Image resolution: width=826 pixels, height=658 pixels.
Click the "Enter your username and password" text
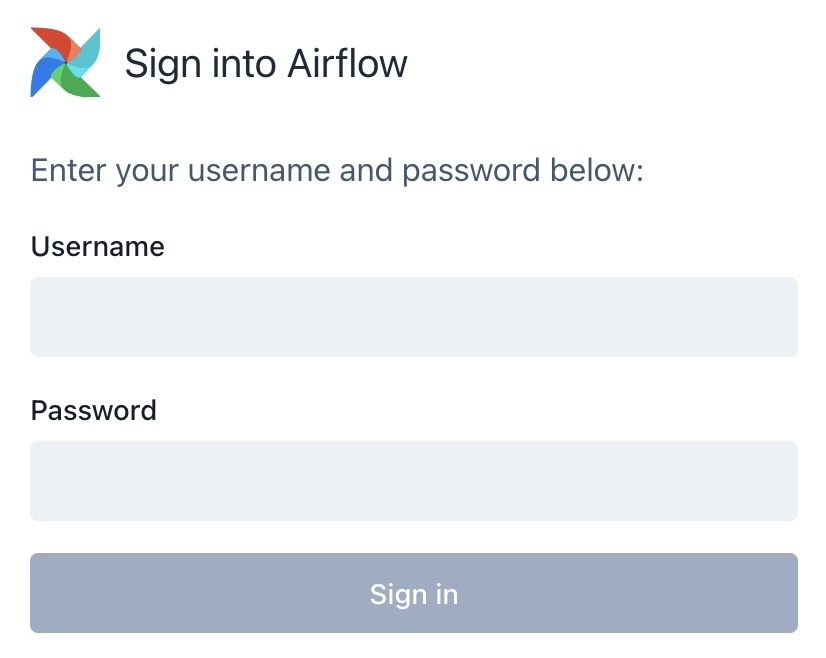[337, 170]
